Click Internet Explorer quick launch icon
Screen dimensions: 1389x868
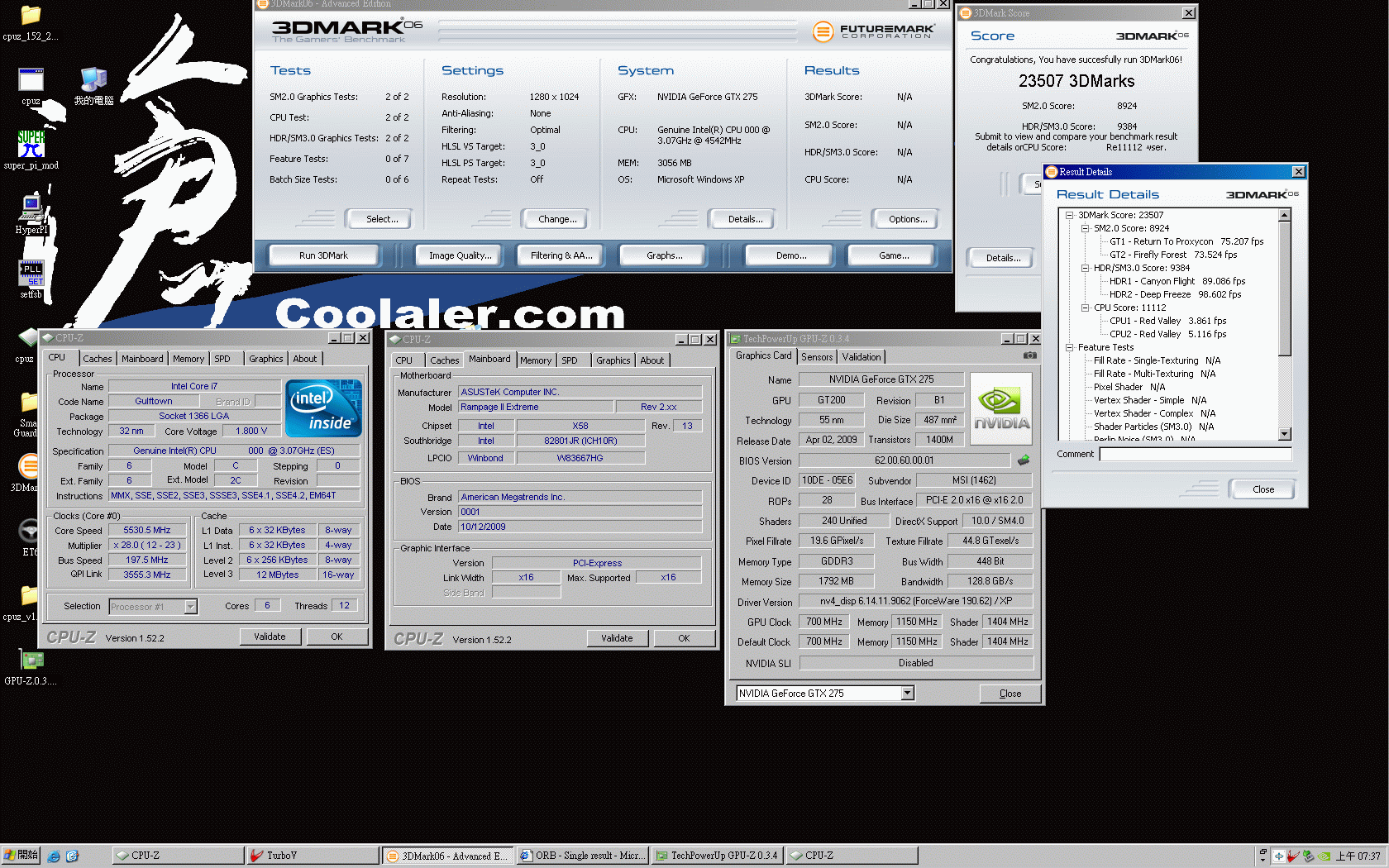pyautogui.click(x=54, y=856)
